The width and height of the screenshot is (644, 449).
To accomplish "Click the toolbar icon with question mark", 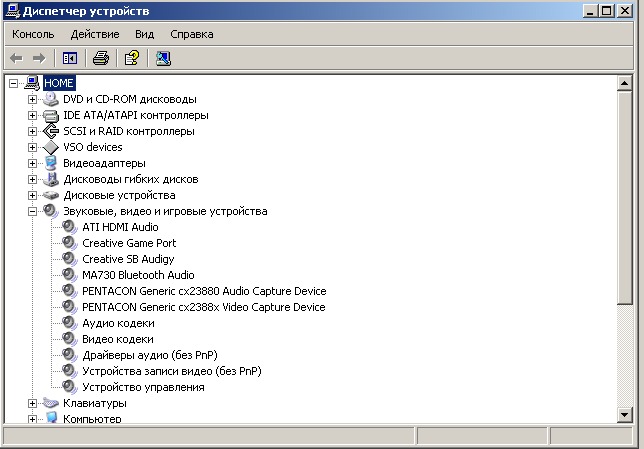I will point(131,58).
